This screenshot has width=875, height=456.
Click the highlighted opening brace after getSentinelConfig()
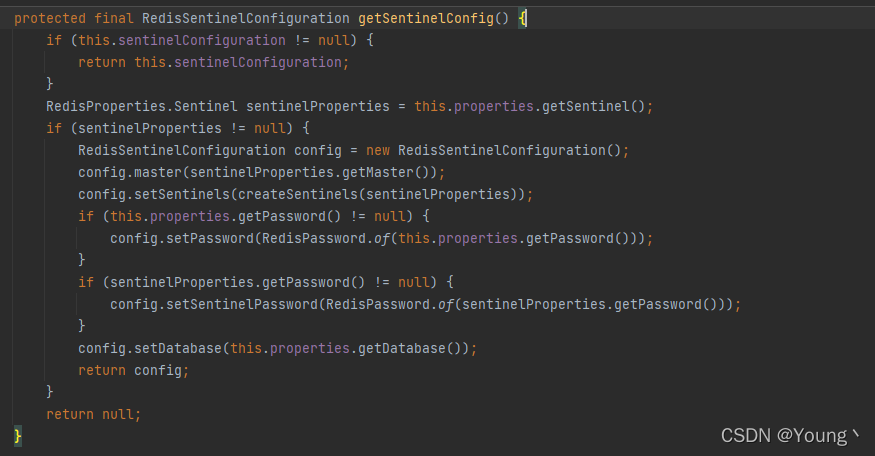[522, 18]
